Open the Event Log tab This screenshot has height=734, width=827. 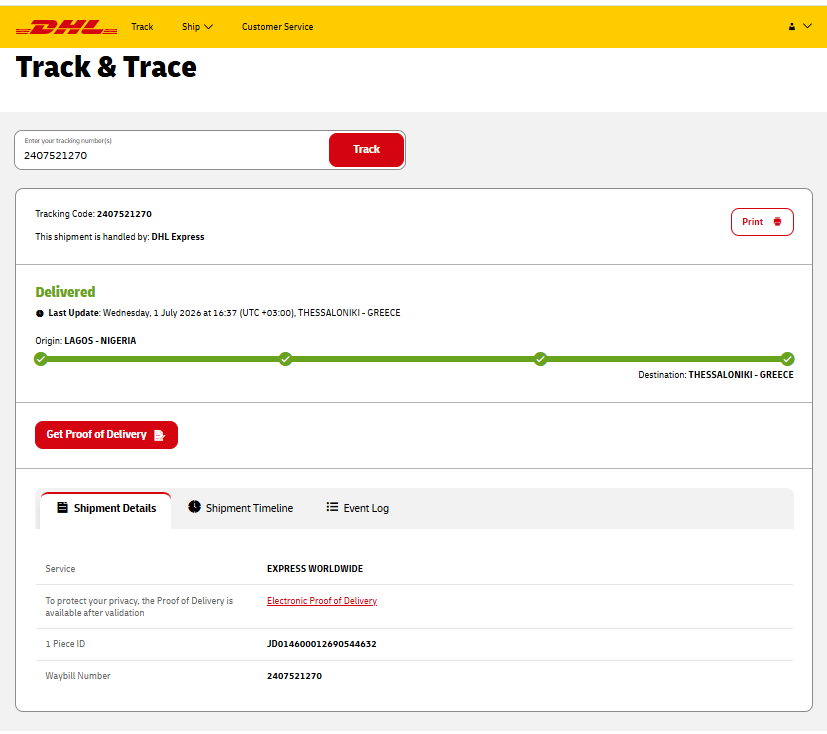pos(358,508)
